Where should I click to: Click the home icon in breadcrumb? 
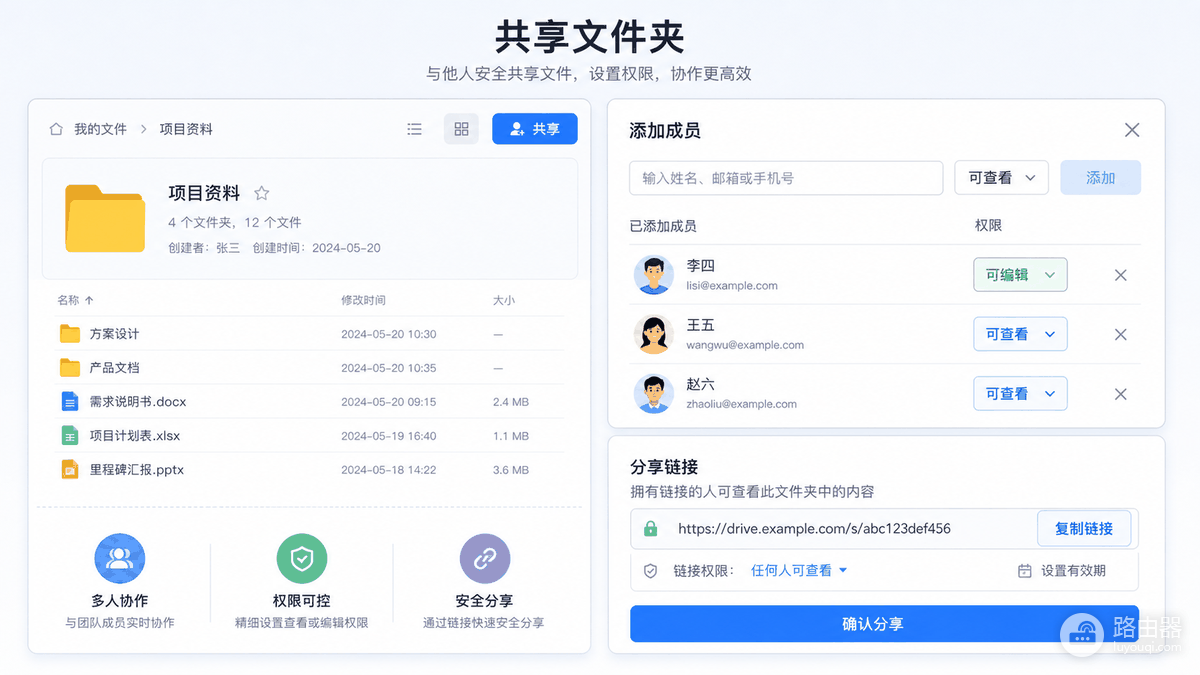pos(56,129)
